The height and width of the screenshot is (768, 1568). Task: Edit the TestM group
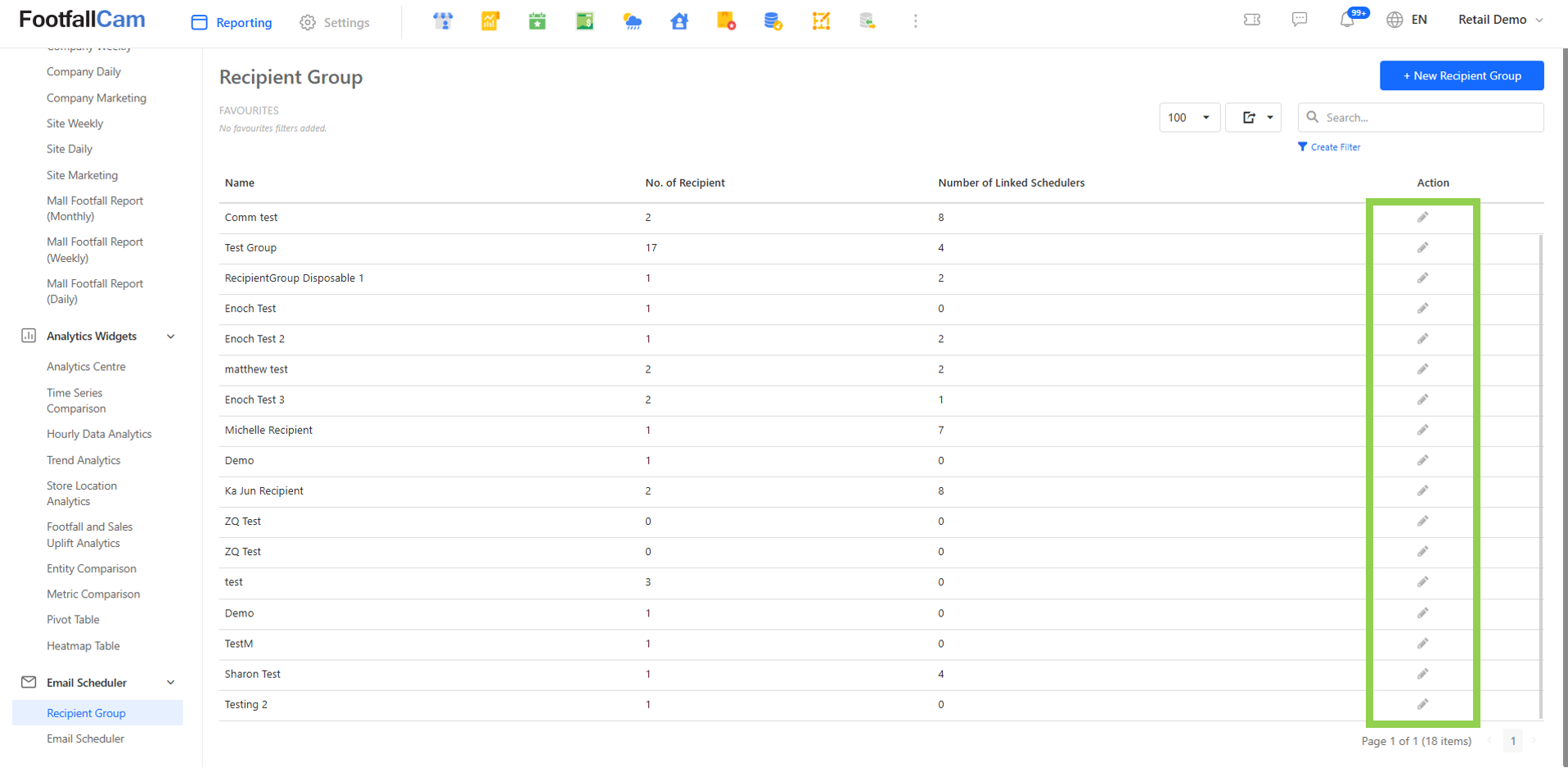[1423, 644]
